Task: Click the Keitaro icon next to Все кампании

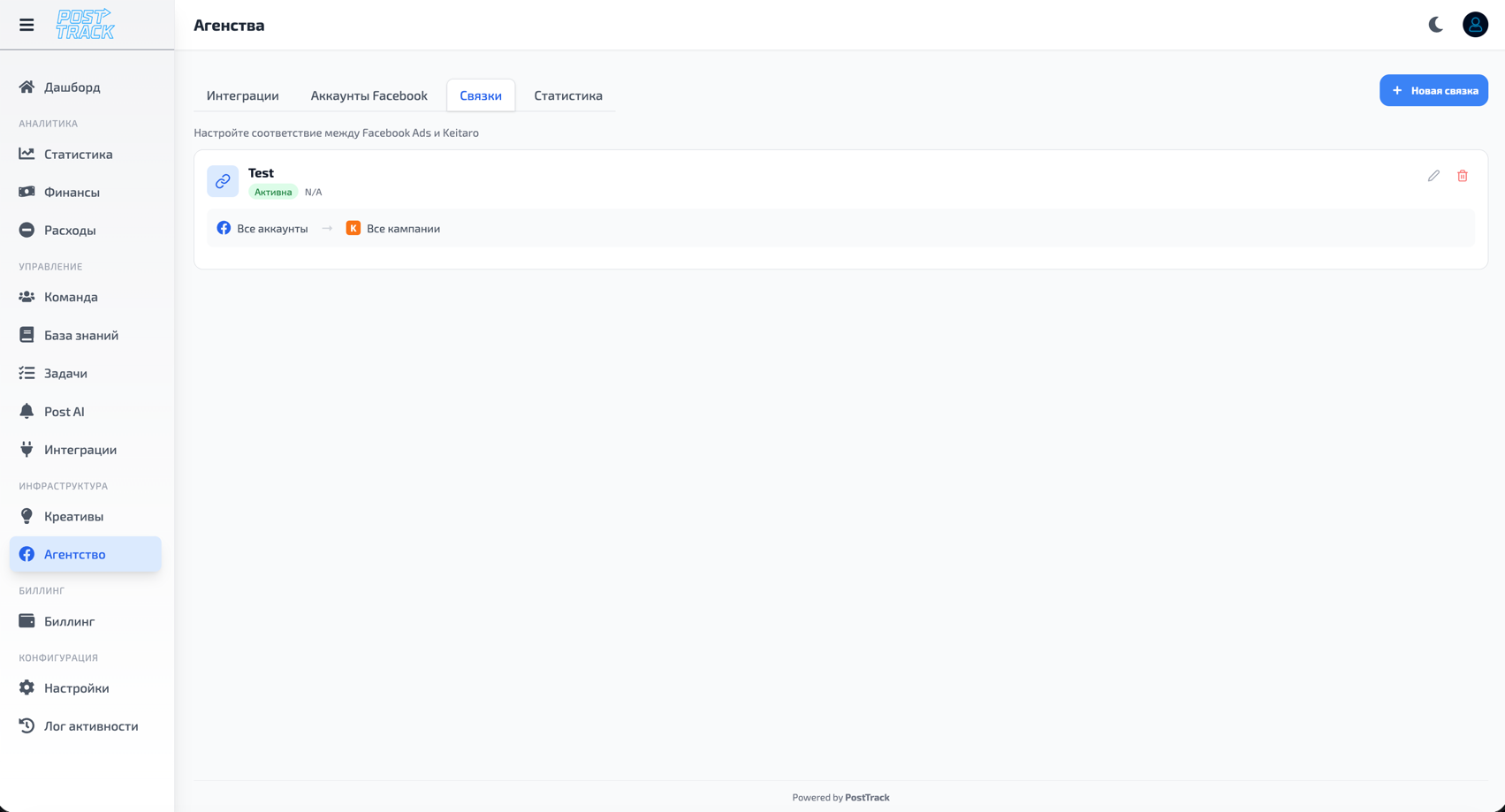Action: click(353, 227)
